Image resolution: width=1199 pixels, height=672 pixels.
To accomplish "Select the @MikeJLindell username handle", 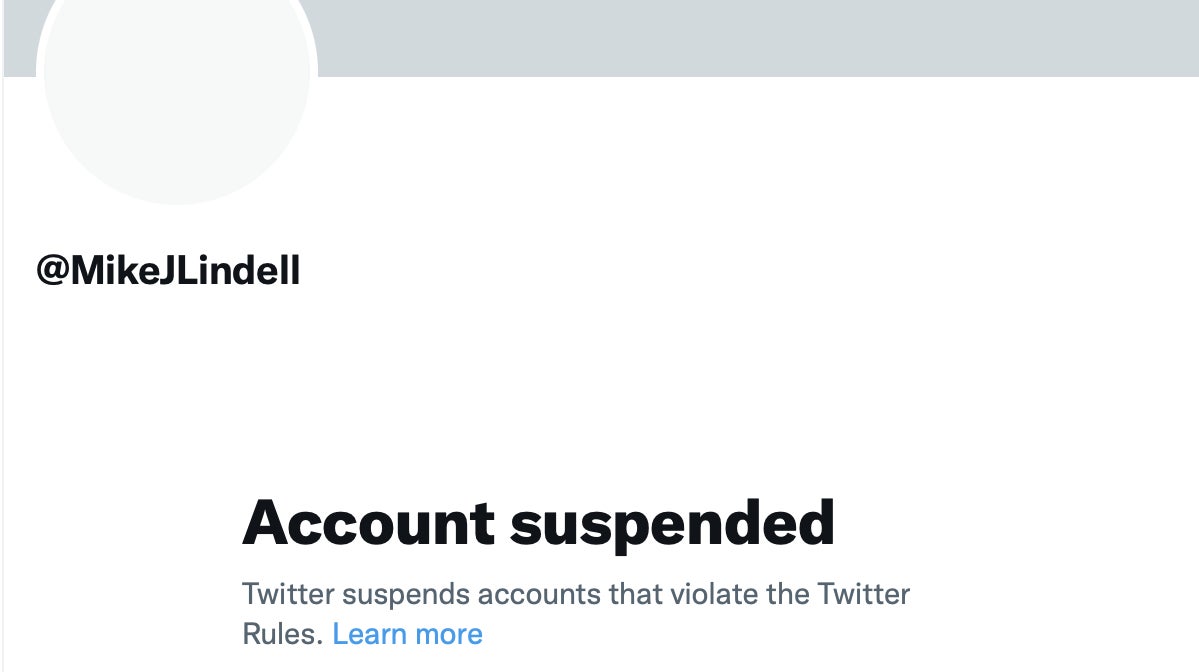I will tap(168, 271).
